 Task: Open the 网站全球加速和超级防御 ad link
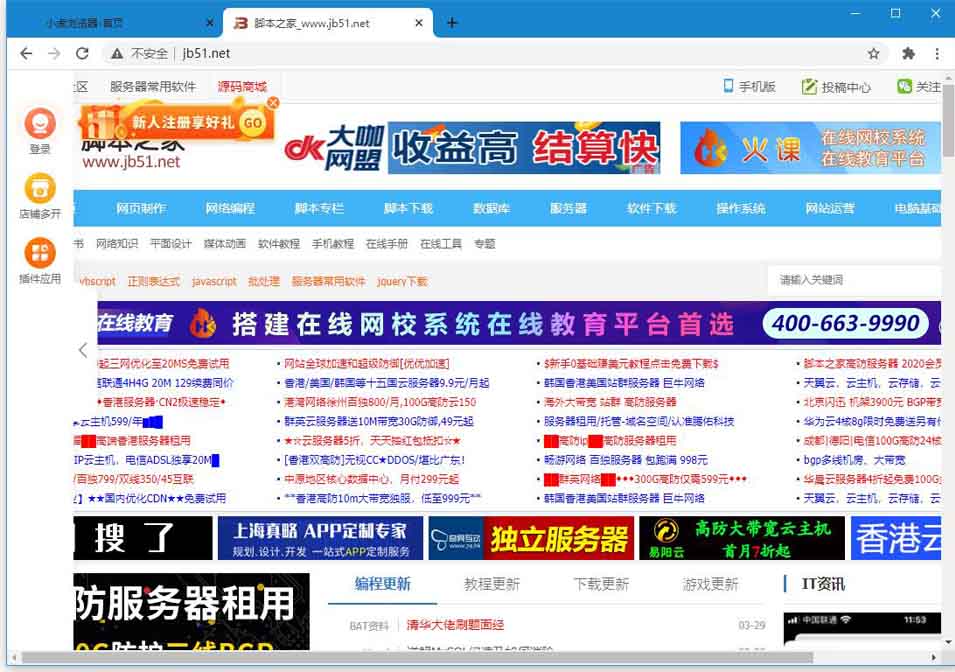click(367, 364)
